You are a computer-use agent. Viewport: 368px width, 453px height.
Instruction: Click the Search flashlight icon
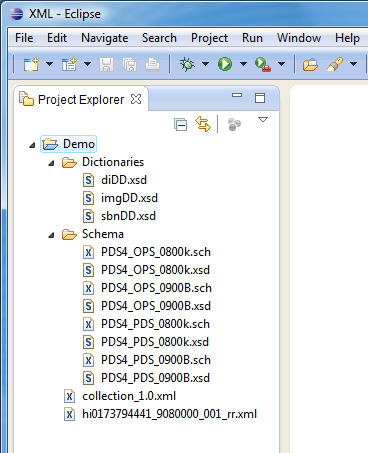(x=335, y=64)
